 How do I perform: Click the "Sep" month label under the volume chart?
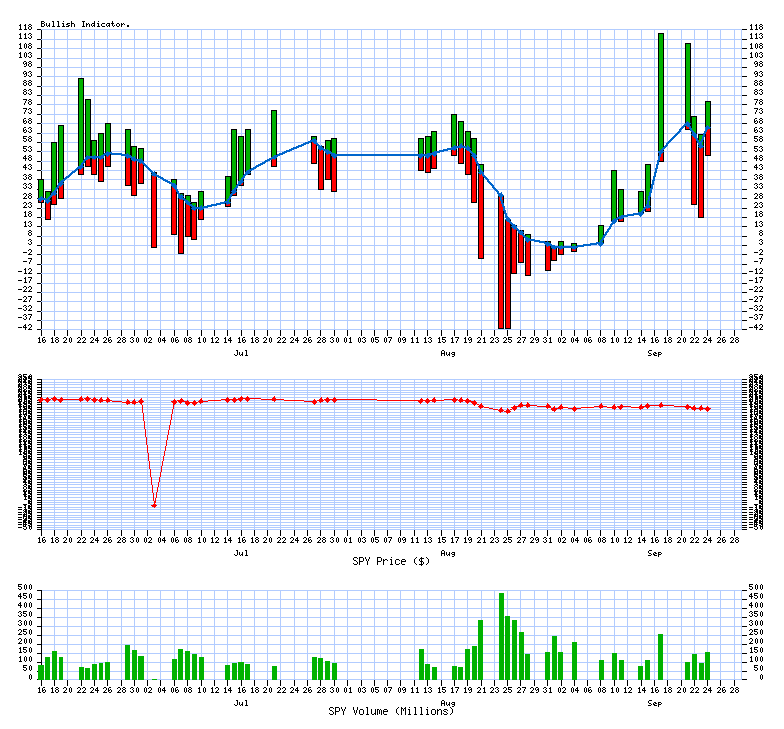click(x=654, y=703)
